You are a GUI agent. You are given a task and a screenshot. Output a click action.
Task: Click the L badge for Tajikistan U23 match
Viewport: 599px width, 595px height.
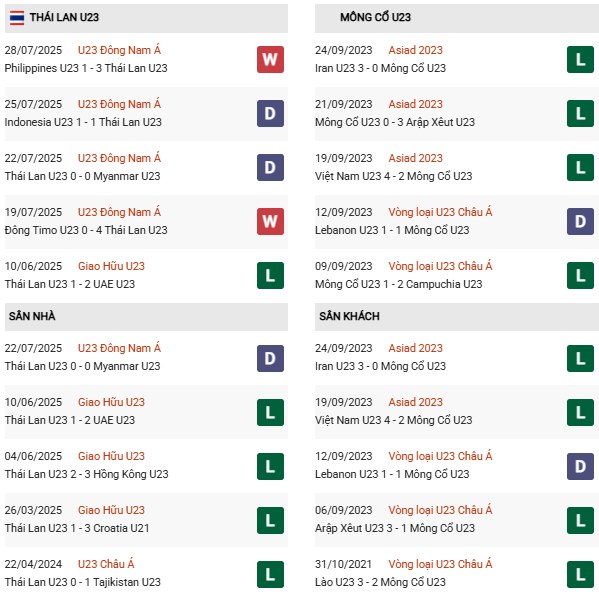(x=270, y=574)
